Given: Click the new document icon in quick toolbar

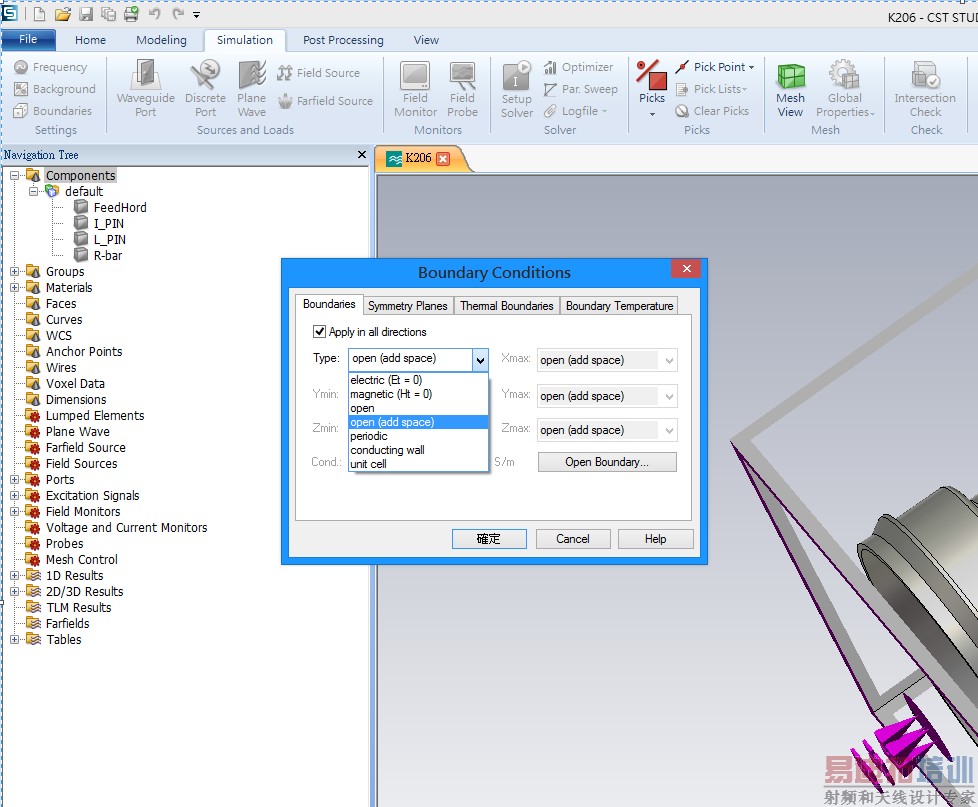Looking at the screenshot, I should (x=39, y=14).
